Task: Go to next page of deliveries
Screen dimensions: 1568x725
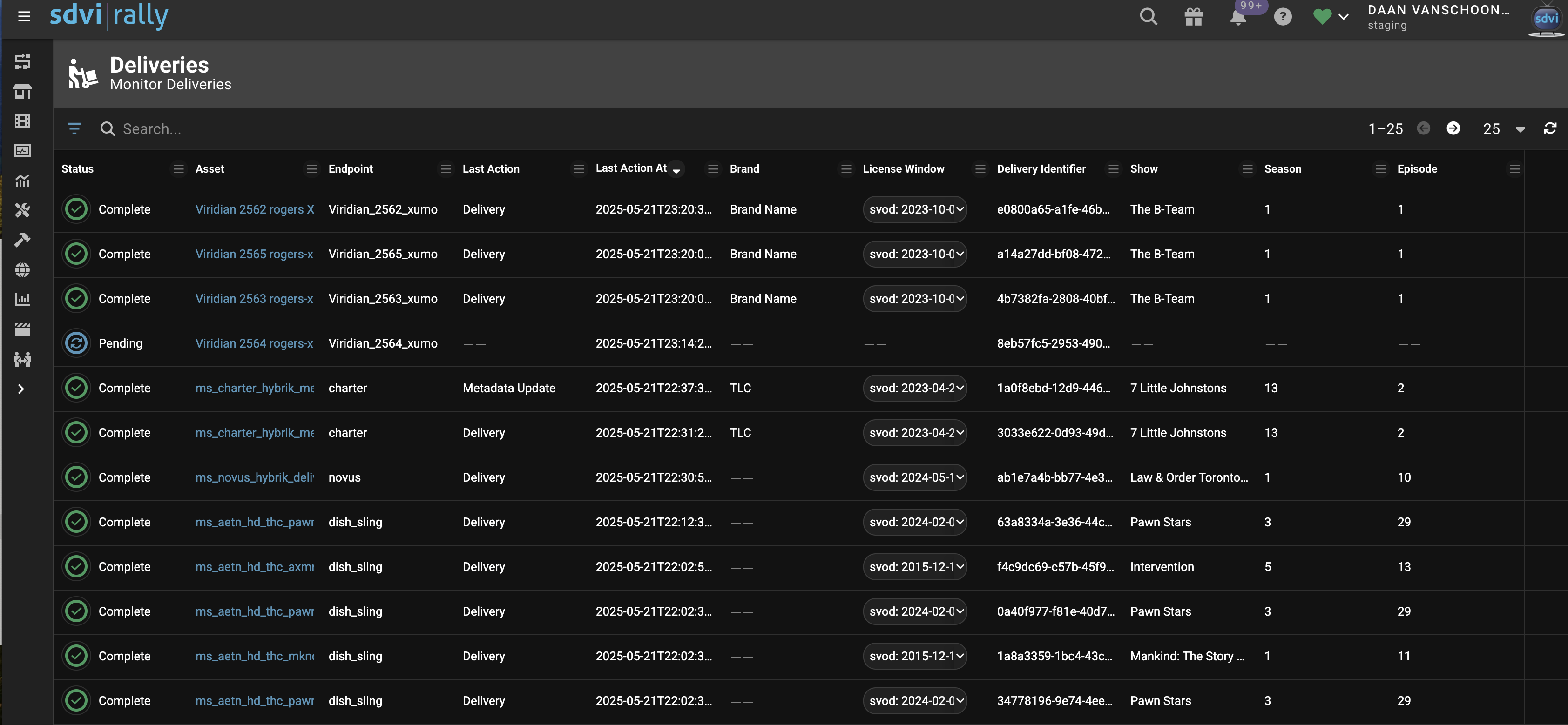Action: [1453, 128]
